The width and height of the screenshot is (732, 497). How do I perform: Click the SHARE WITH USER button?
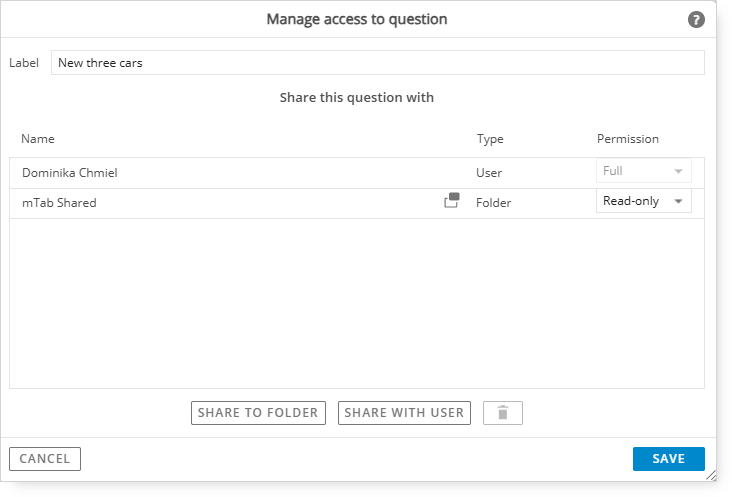click(404, 413)
